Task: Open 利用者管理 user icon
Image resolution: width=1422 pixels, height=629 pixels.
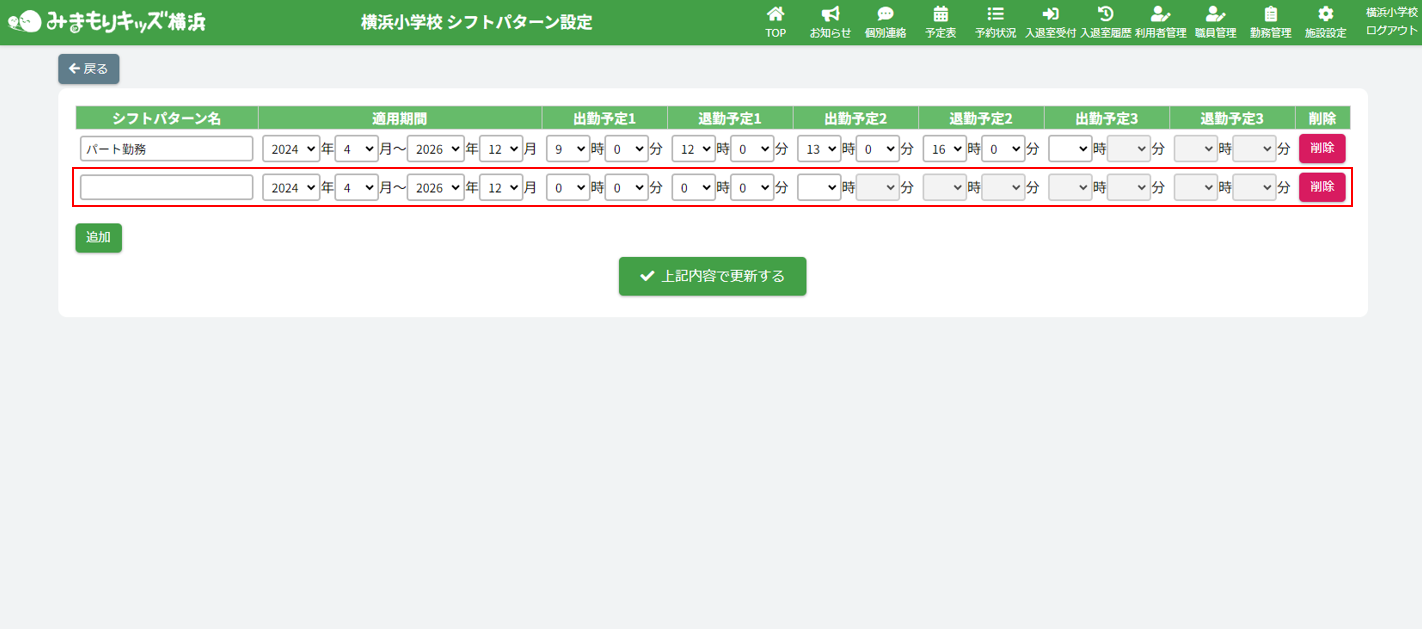Action: click(x=1160, y=14)
